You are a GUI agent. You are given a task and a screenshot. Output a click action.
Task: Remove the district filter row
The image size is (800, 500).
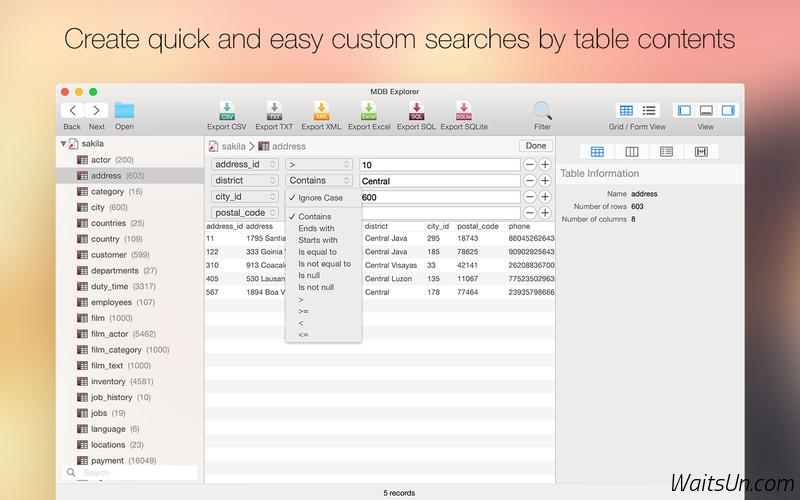530,181
